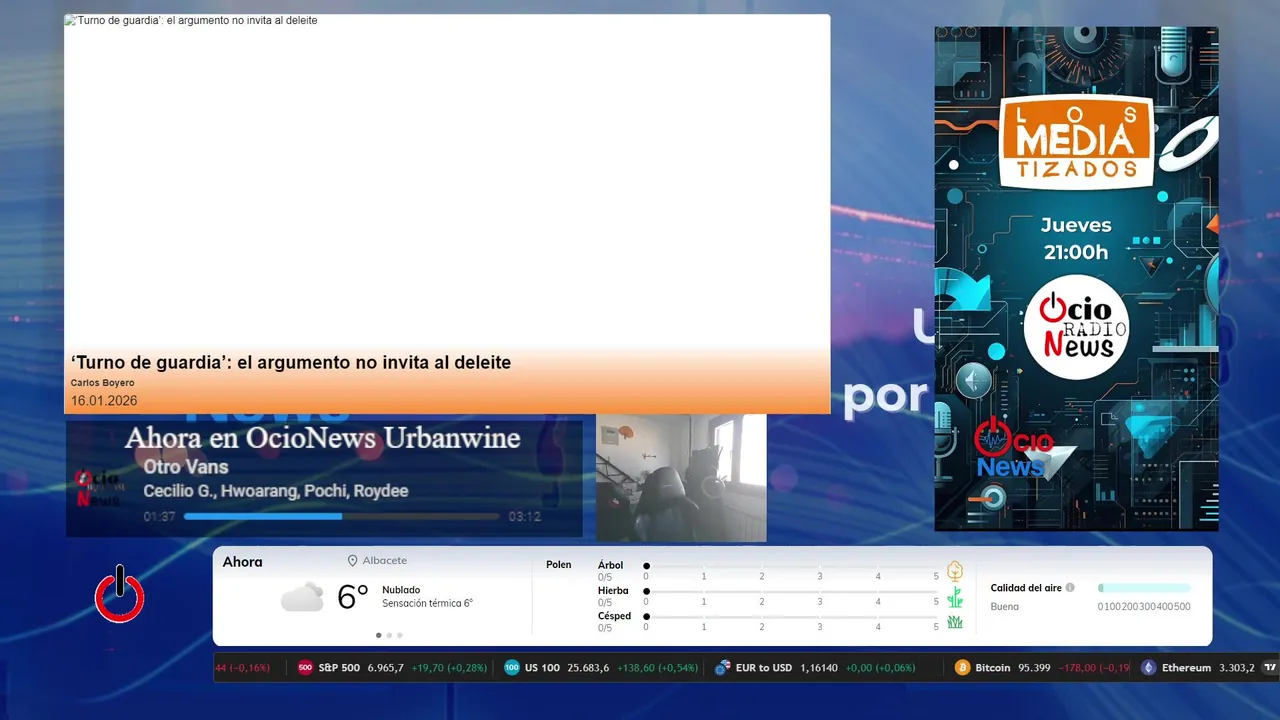The image size is (1280, 720).
Task: Click the OcioNews logo in now-playing panel
Action: tap(98, 488)
